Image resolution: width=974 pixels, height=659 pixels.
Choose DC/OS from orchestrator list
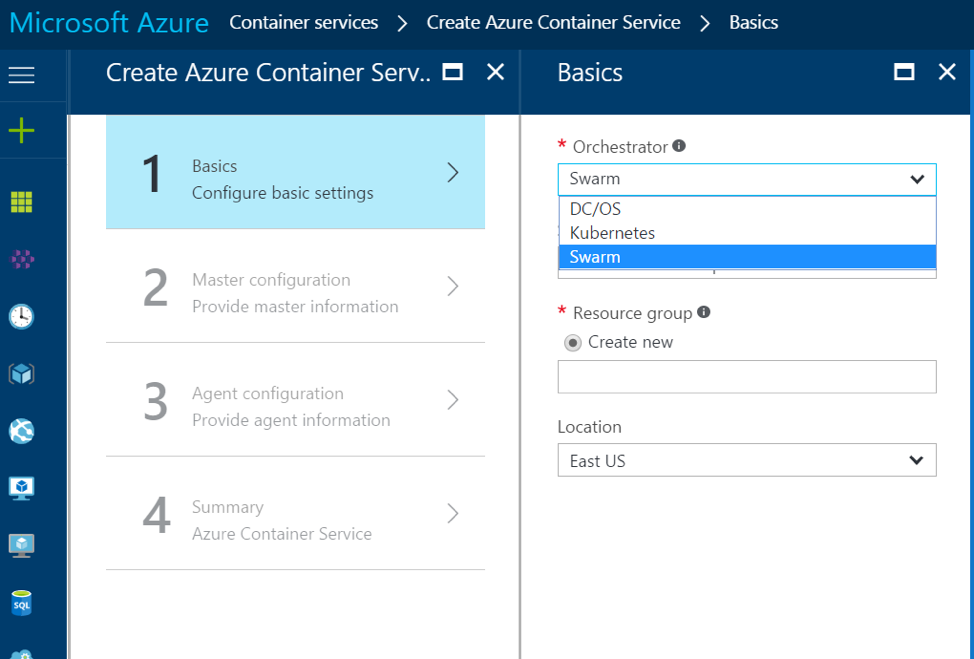(x=747, y=209)
